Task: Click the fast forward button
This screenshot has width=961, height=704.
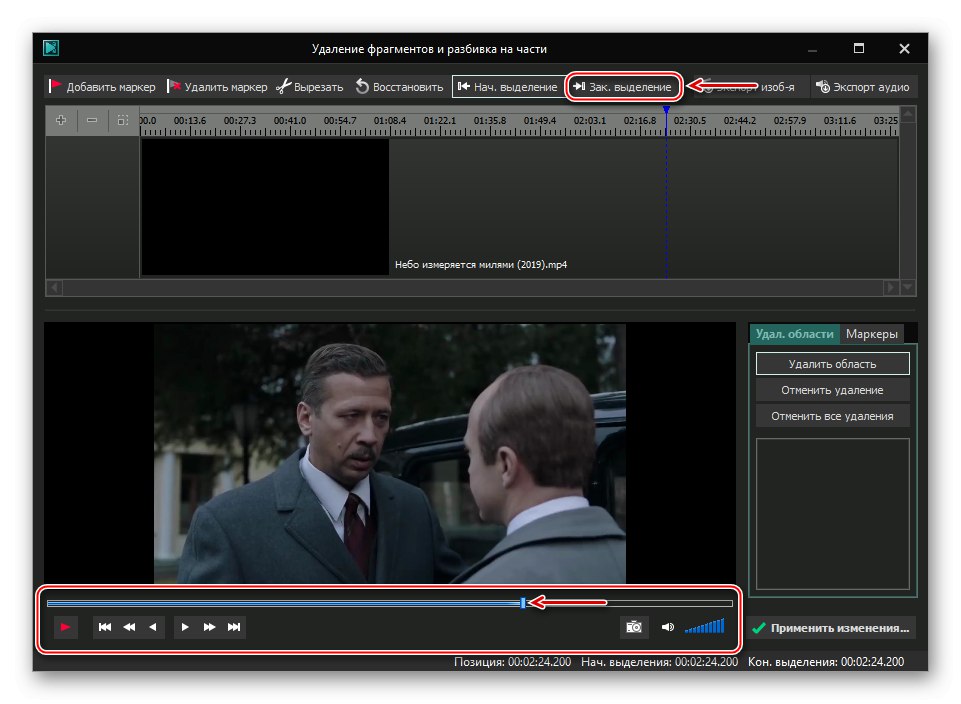Action: point(210,627)
